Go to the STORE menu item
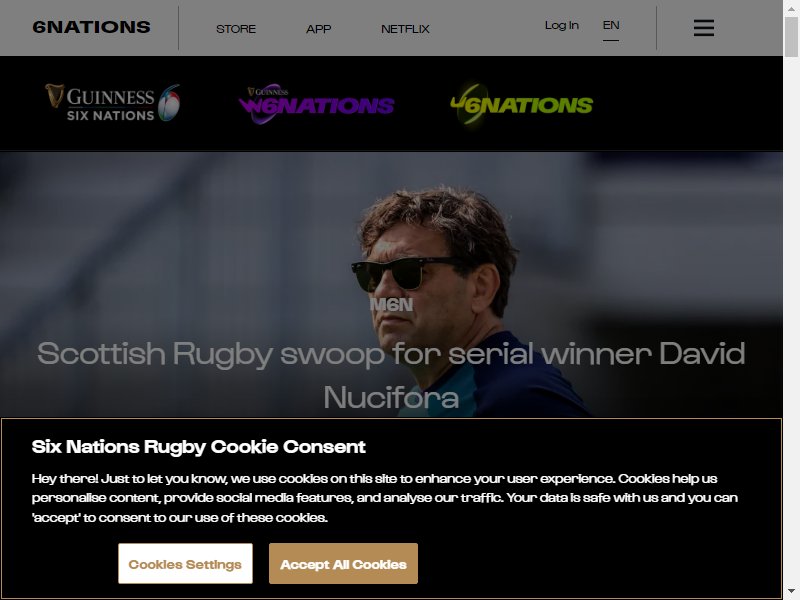This screenshot has height=600, width=800. point(236,29)
